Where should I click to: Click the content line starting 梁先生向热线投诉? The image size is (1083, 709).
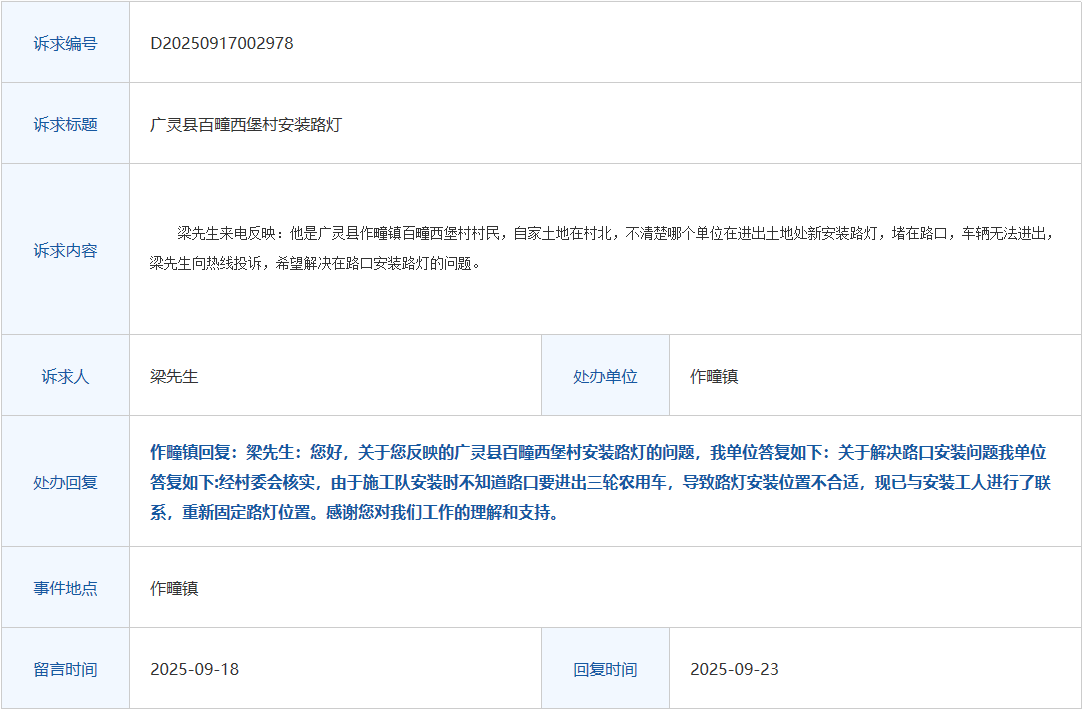tap(315, 265)
